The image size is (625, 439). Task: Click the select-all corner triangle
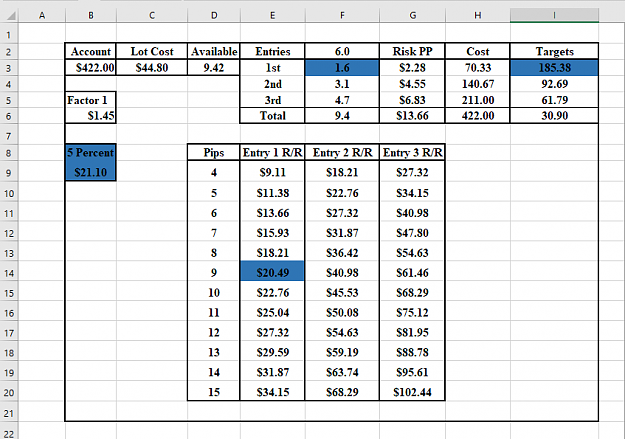click(11, 16)
